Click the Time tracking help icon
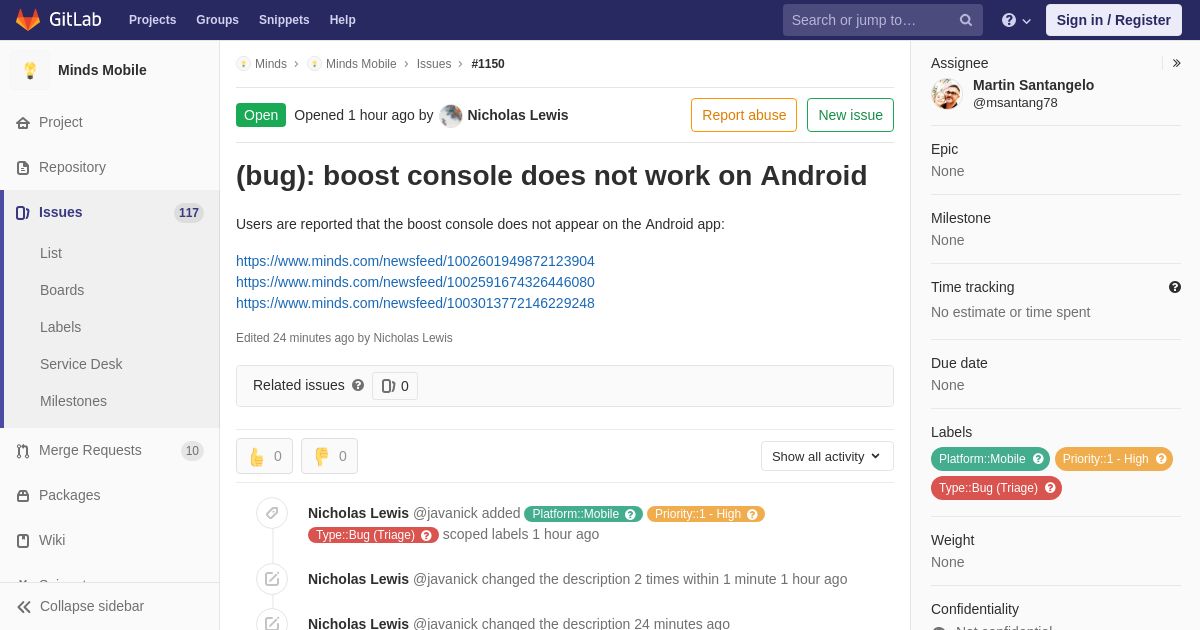This screenshot has height=630, width=1200. (x=1175, y=287)
